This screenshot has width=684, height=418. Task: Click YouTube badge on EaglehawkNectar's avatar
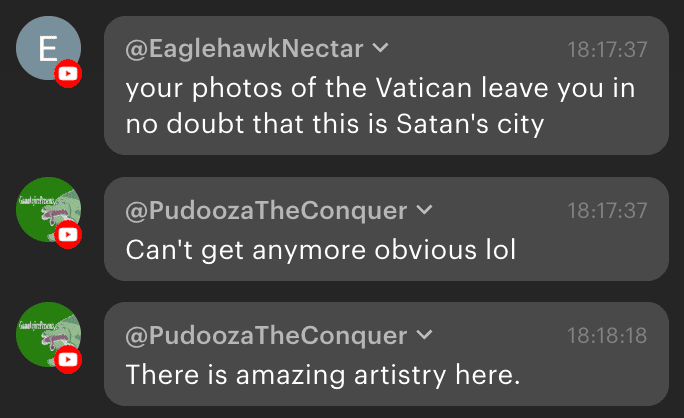(68, 74)
